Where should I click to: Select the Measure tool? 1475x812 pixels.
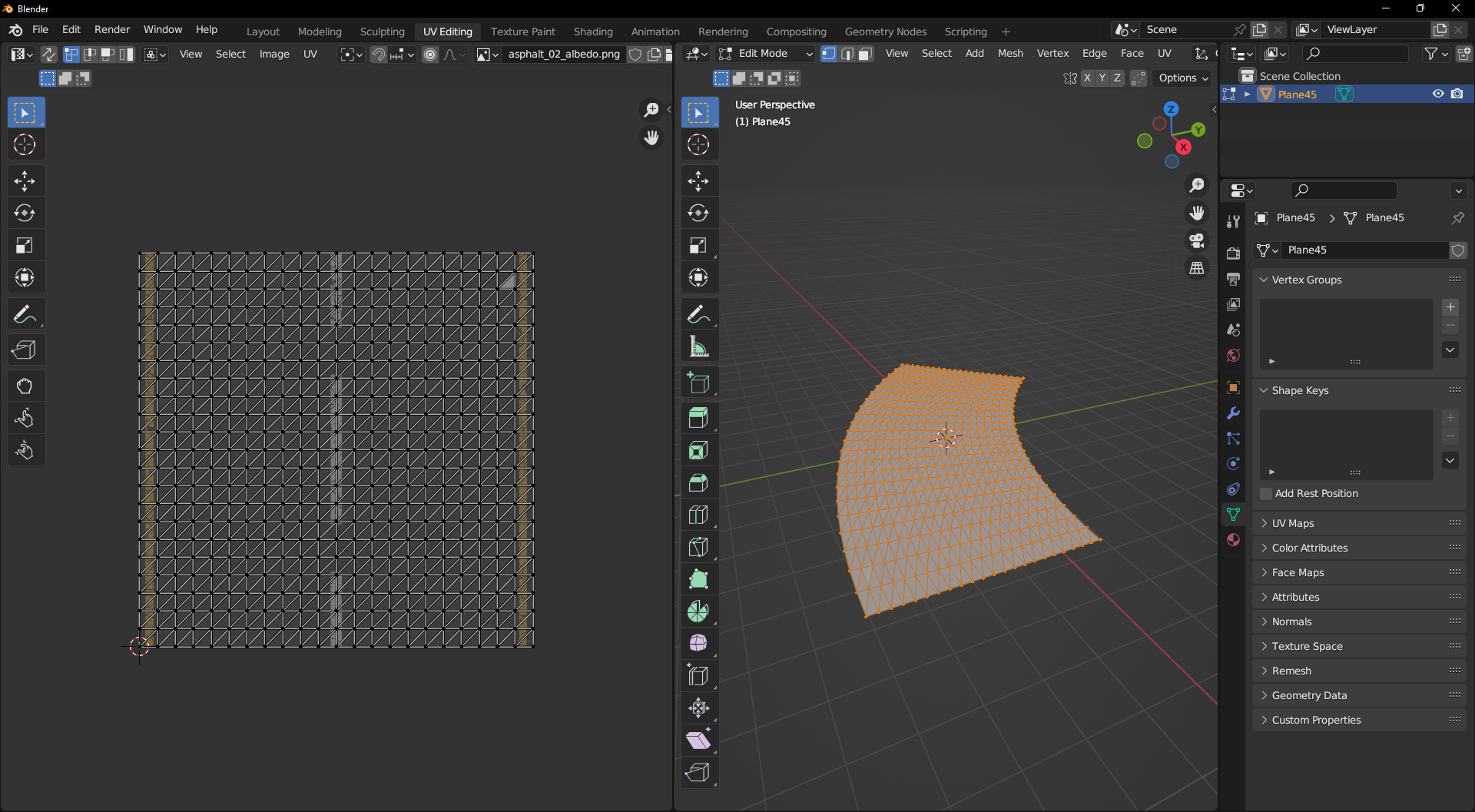(x=700, y=345)
